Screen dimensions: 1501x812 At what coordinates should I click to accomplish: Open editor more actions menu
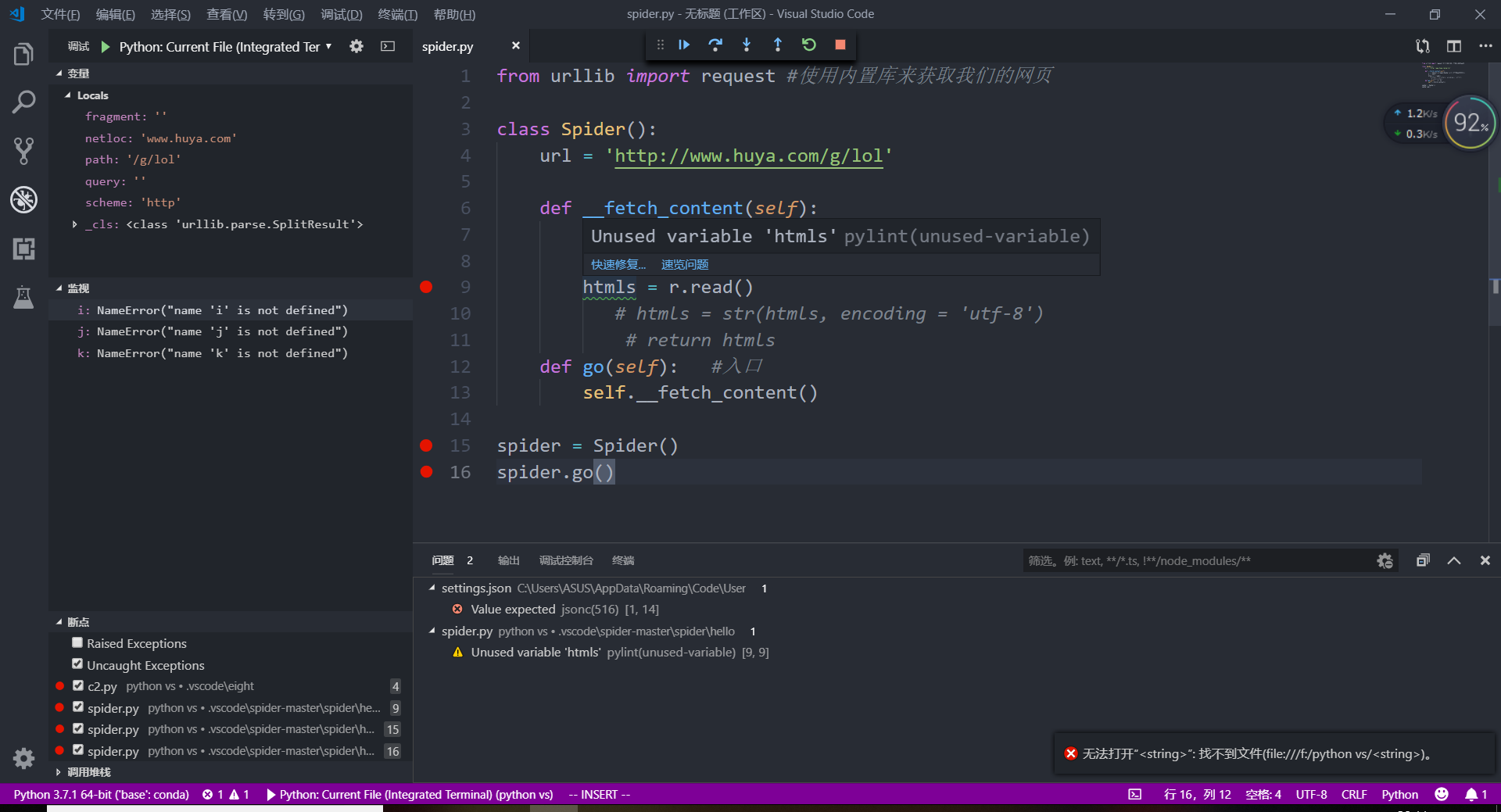1485,46
